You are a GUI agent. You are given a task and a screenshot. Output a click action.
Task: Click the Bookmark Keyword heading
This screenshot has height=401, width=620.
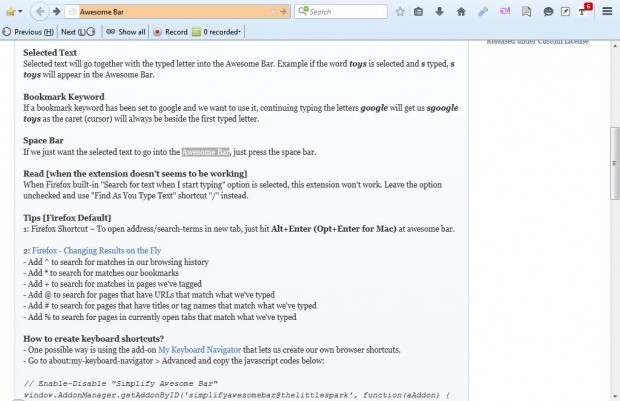click(64, 97)
